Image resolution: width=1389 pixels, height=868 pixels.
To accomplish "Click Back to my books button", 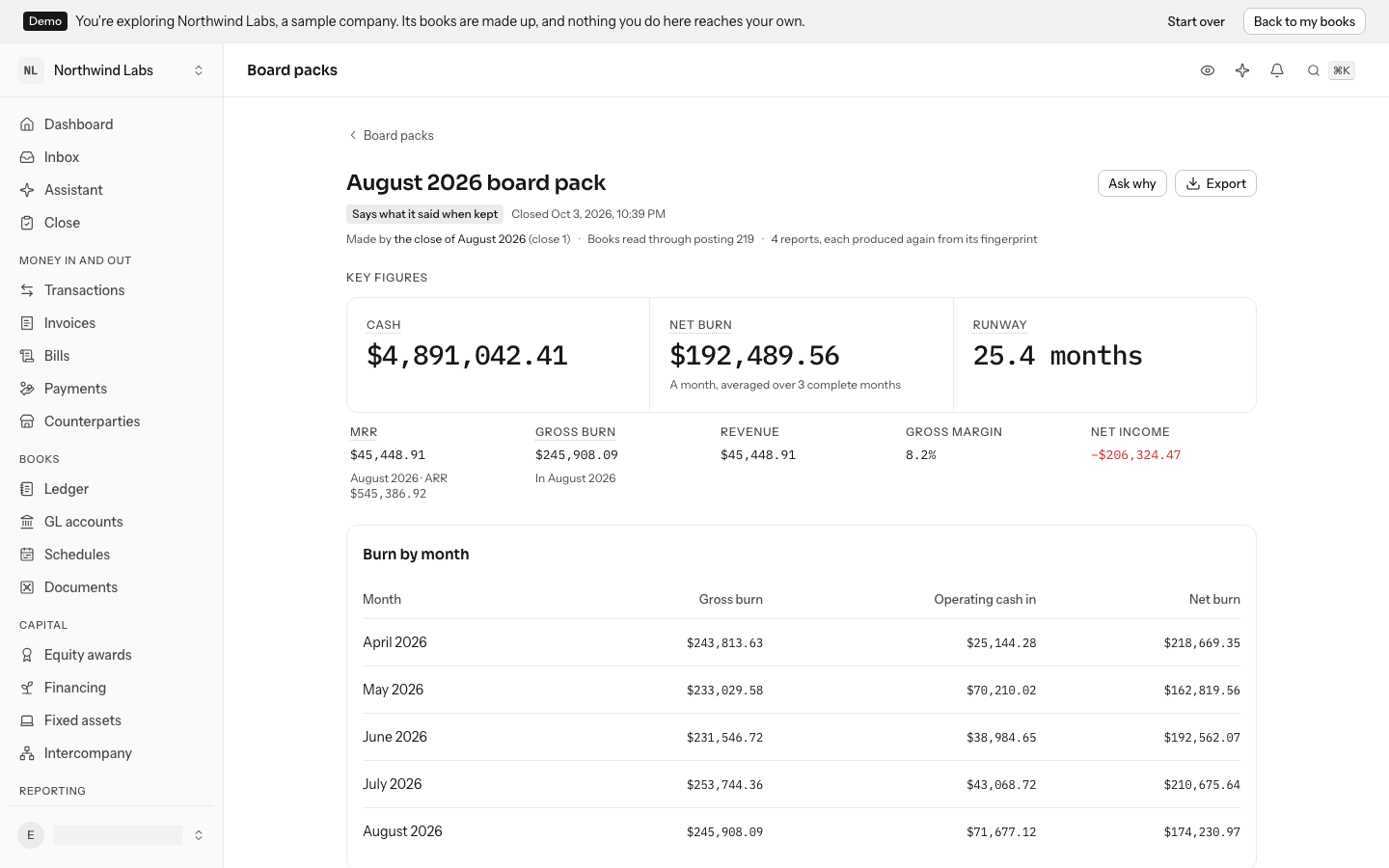I will 1304,21.
